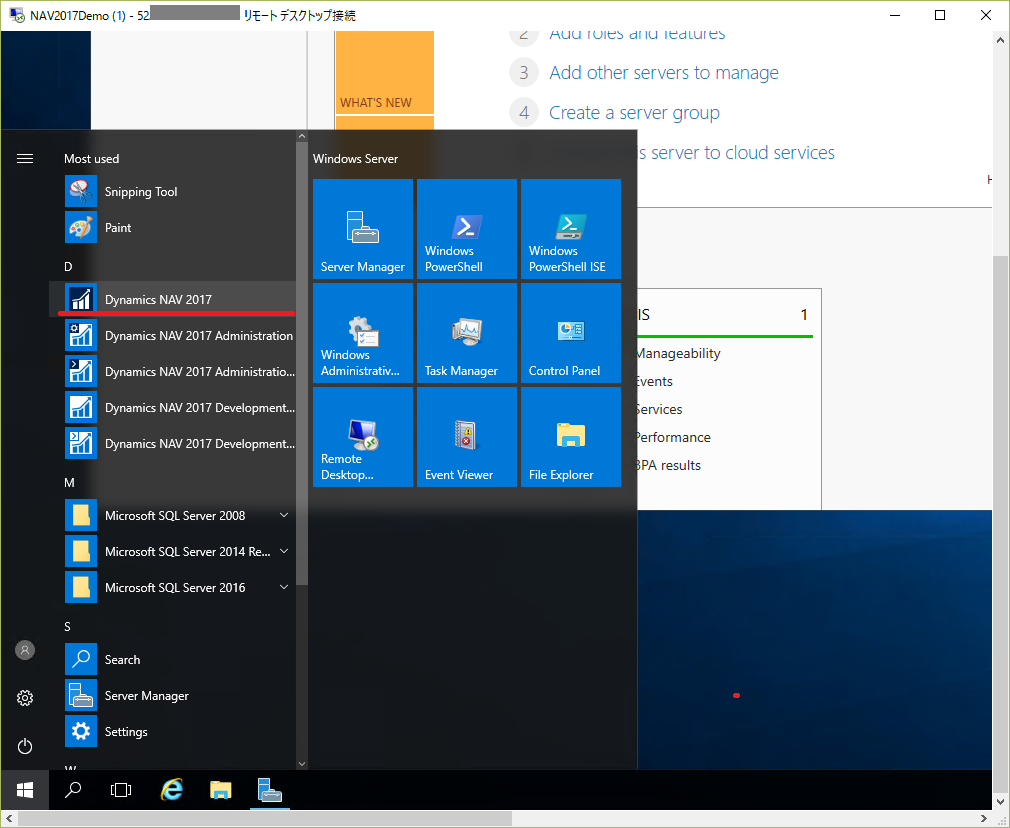Viewport: 1010px width, 828px height.
Task: Open the user account icon in Start
Action: pos(24,650)
